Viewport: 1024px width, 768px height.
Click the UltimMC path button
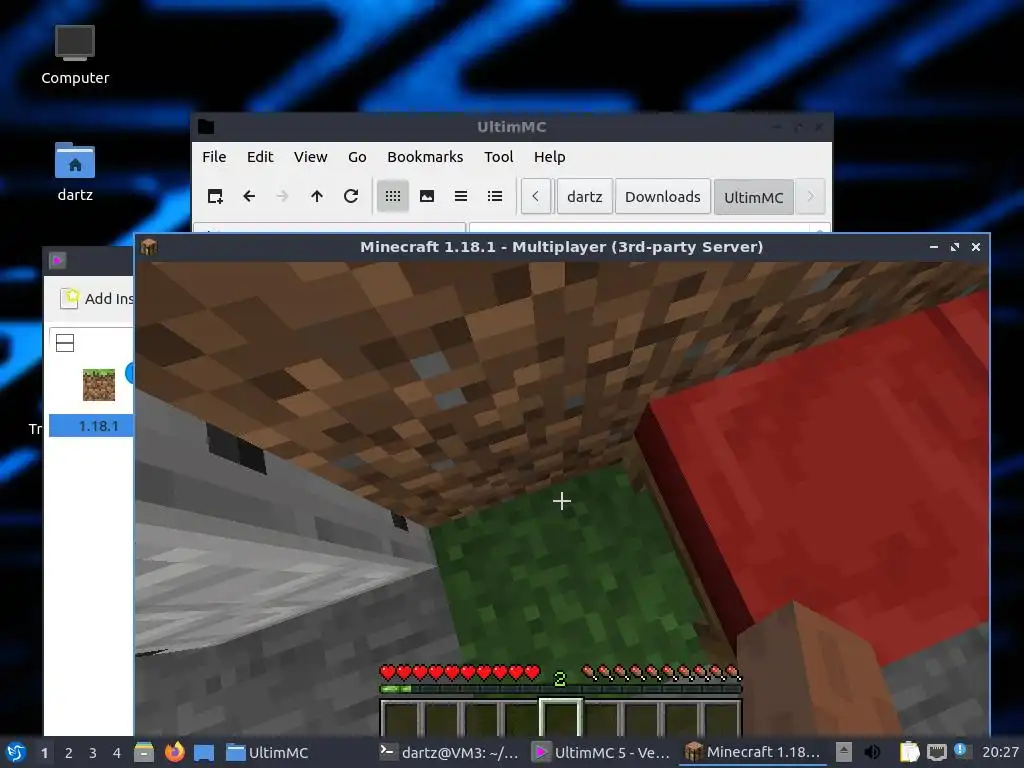[754, 197]
